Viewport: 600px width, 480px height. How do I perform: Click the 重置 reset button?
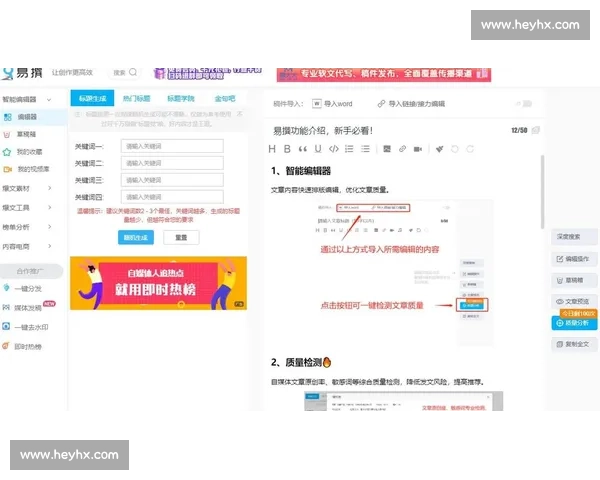coord(181,237)
